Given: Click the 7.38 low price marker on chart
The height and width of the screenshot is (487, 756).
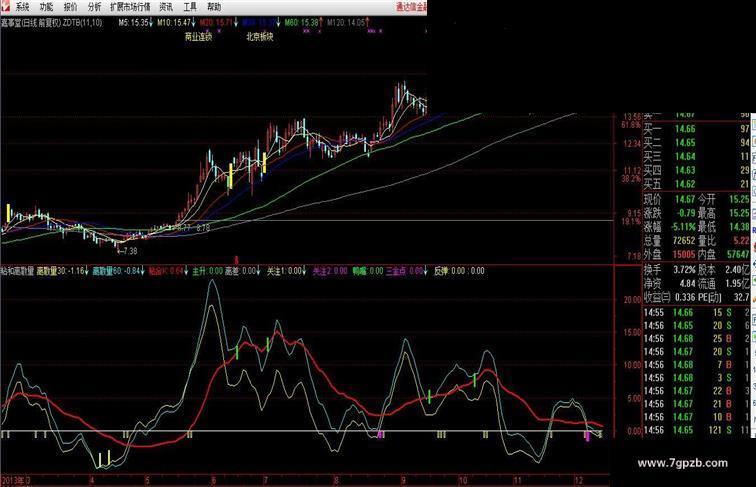Looking at the screenshot, I should [x=129, y=250].
